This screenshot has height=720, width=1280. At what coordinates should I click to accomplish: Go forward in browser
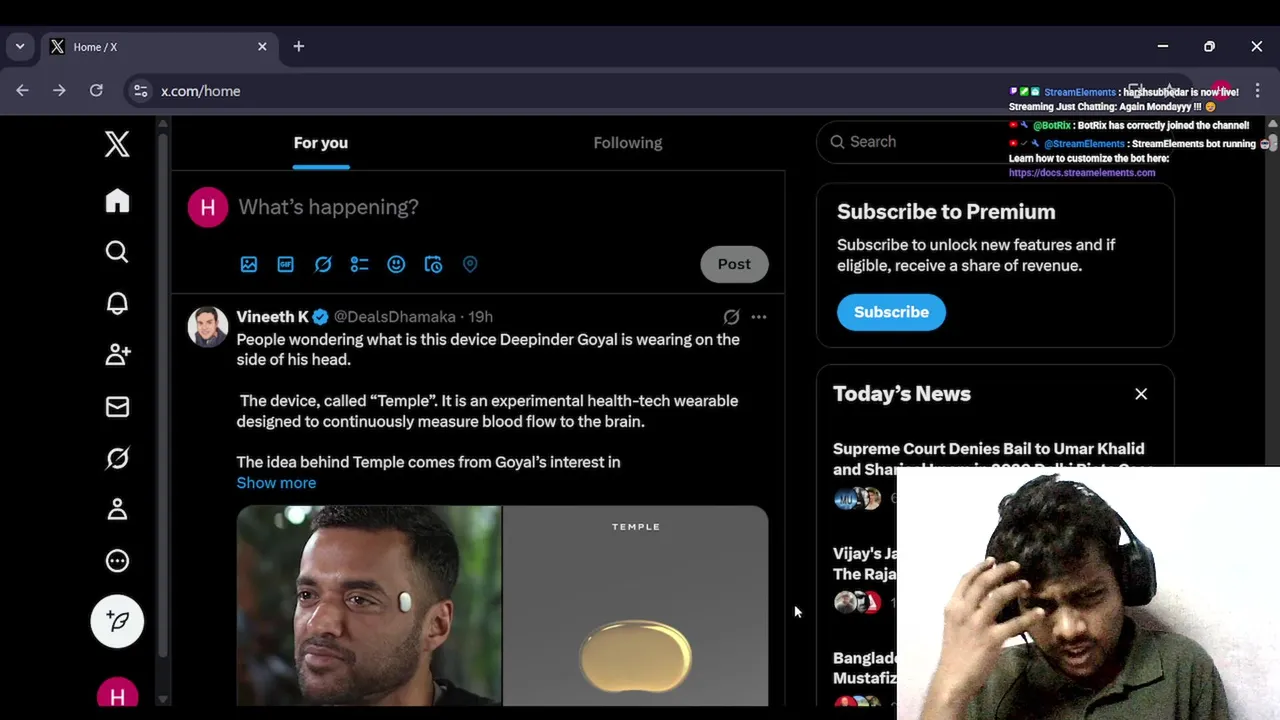(x=59, y=91)
